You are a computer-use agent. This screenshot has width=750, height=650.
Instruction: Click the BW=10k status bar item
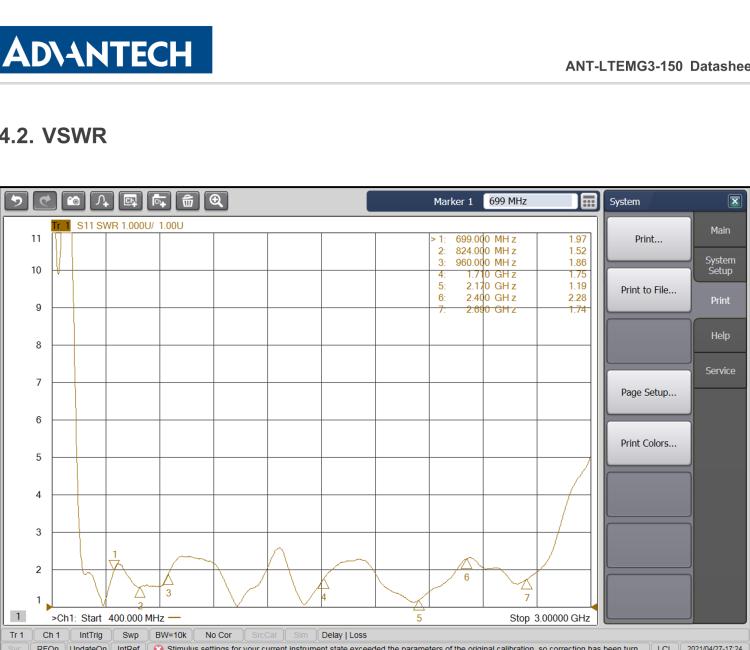pos(169,634)
